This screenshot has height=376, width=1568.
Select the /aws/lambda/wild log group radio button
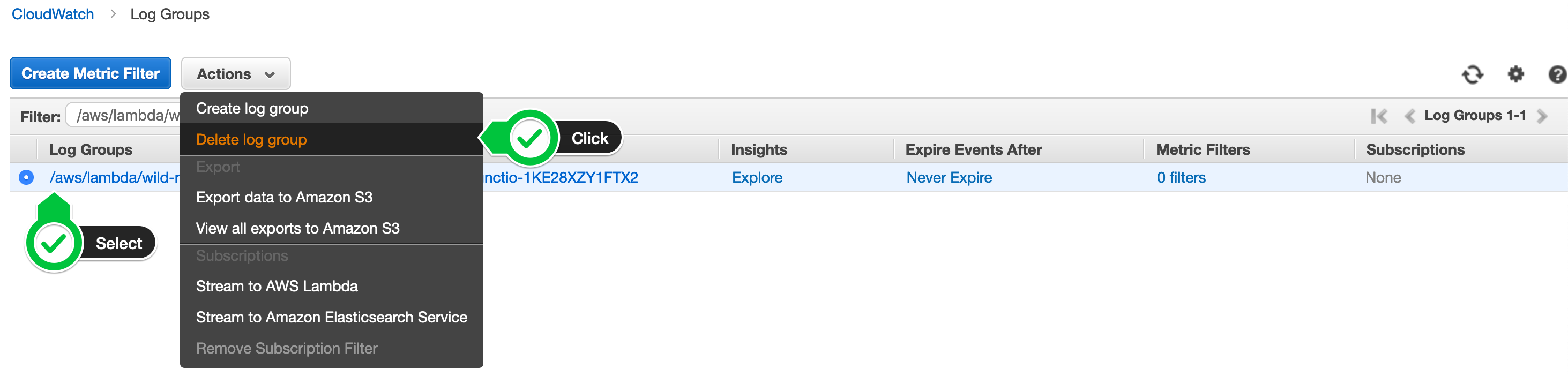click(x=26, y=177)
